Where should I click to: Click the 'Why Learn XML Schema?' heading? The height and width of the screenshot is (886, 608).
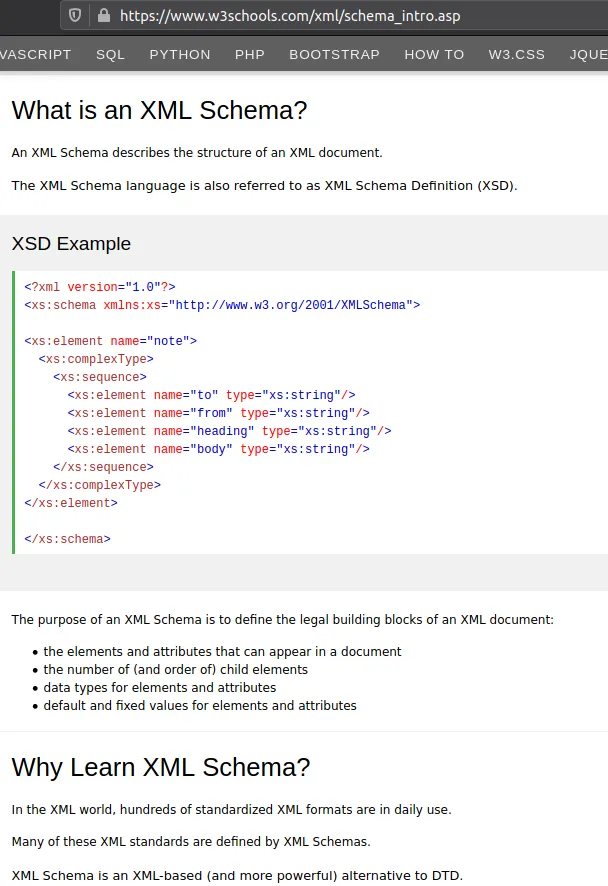click(x=161, y=767)
